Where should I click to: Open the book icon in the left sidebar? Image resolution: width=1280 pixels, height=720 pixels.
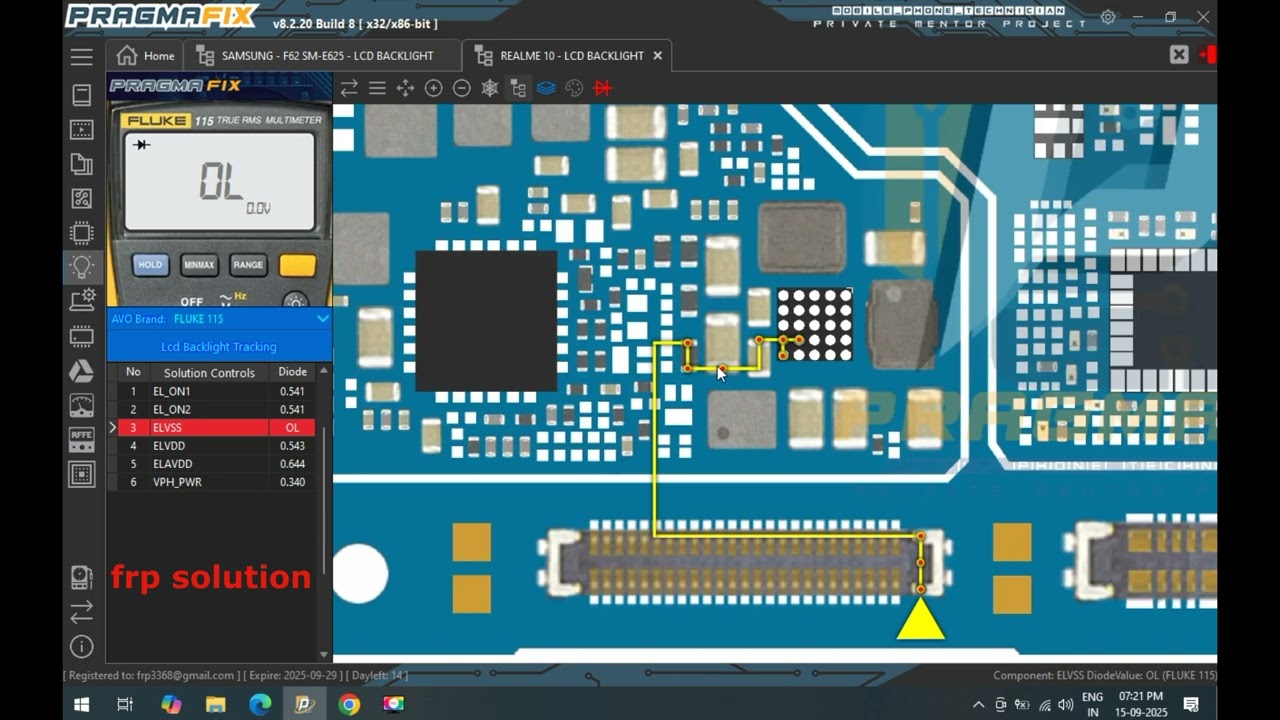click(82, 95)
